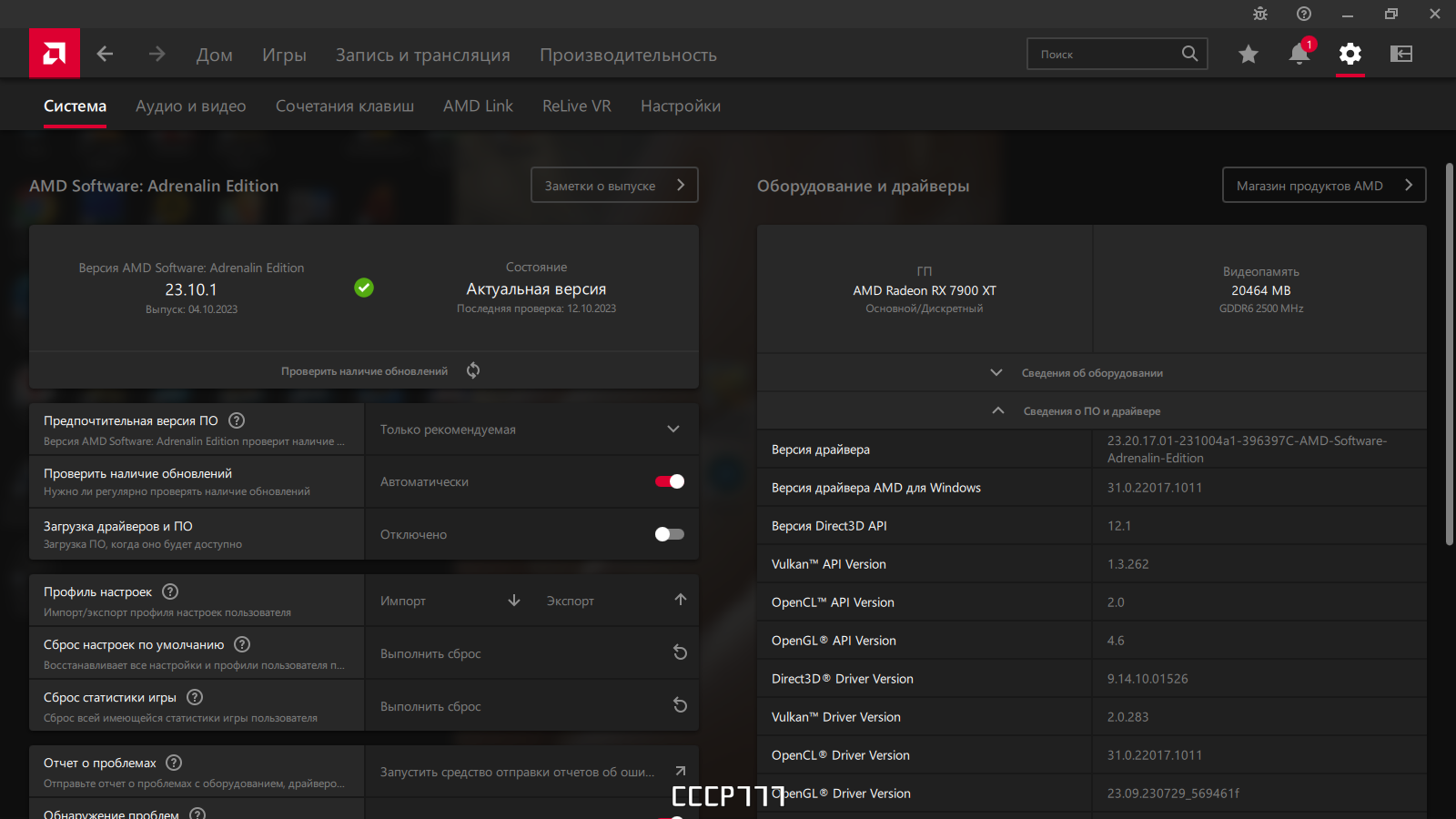
Task: Open the Дом menu
Action: (x=215, y=55)
